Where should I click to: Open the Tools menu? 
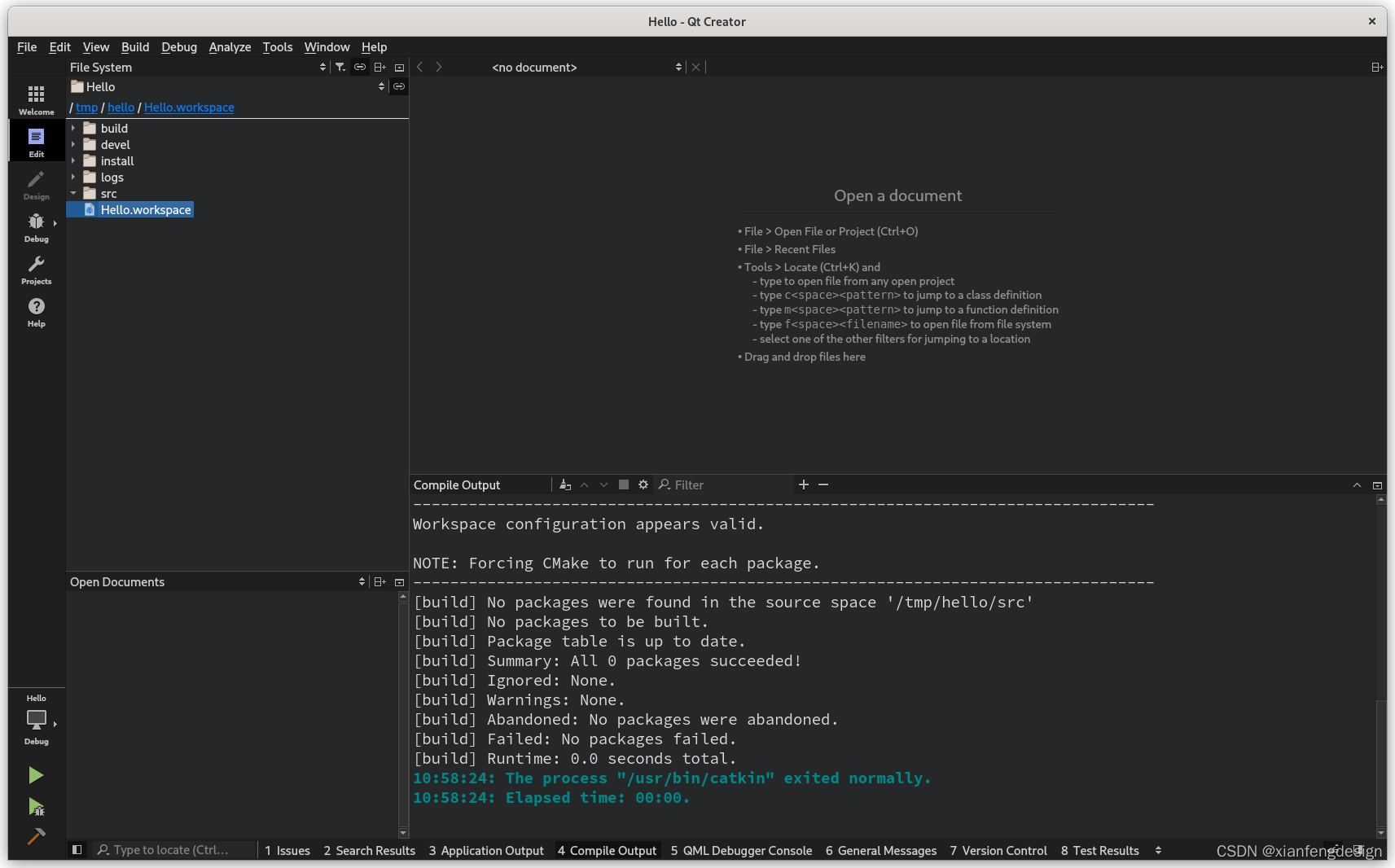tap(277, 46)
